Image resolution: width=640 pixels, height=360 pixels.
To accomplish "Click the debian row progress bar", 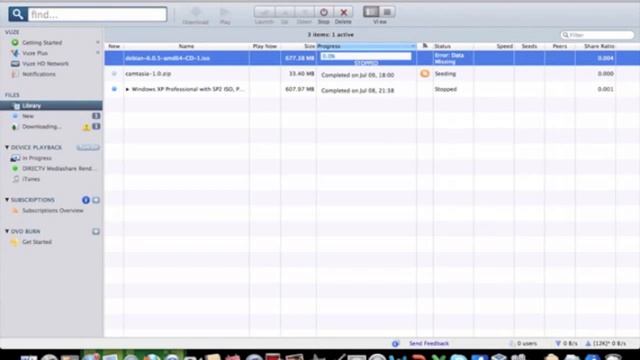I will pos(366,56).
